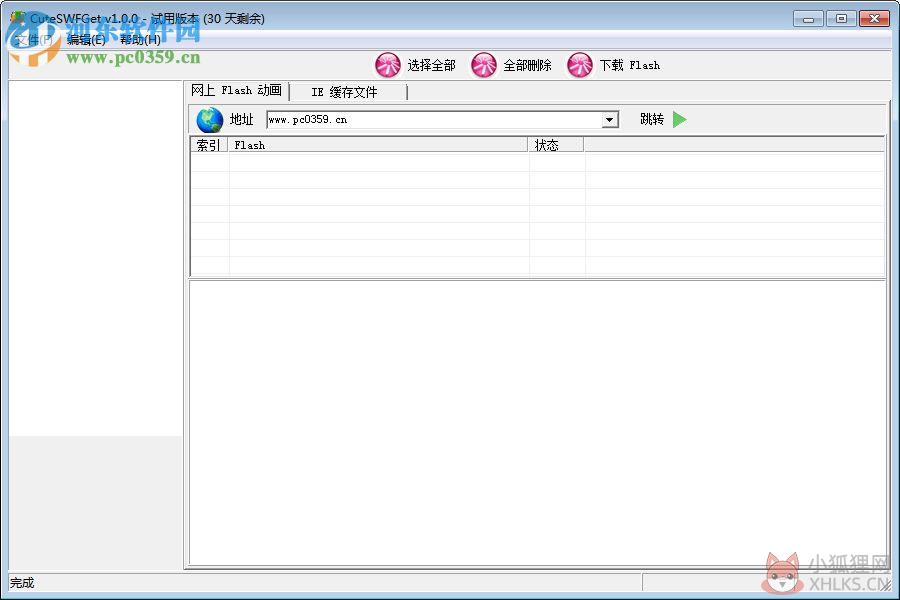Click the green Go arrow icon
The width and height of the screenshot is (900, 600).
click(680, 119)
